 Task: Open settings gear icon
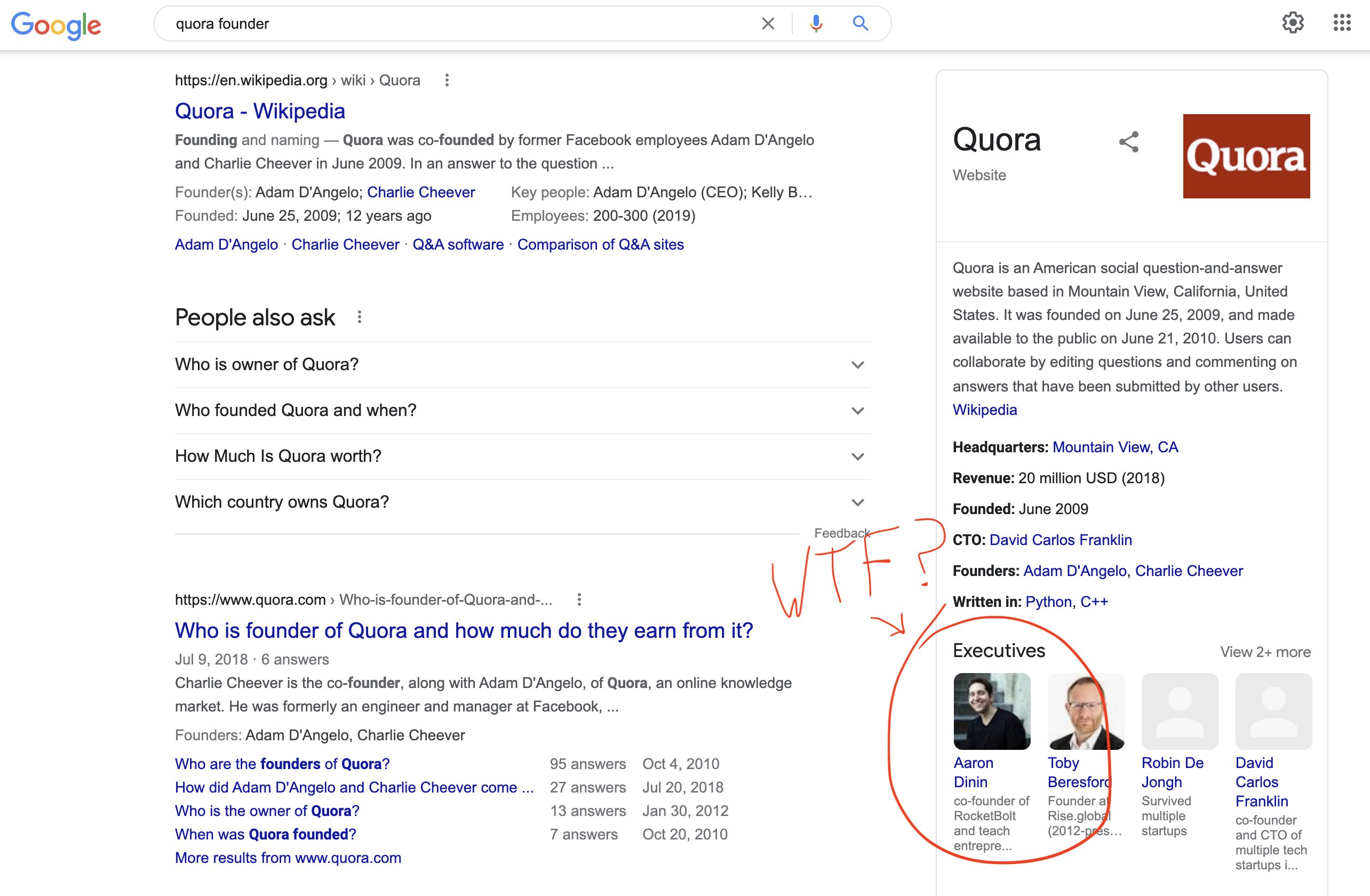(1293, 23)
